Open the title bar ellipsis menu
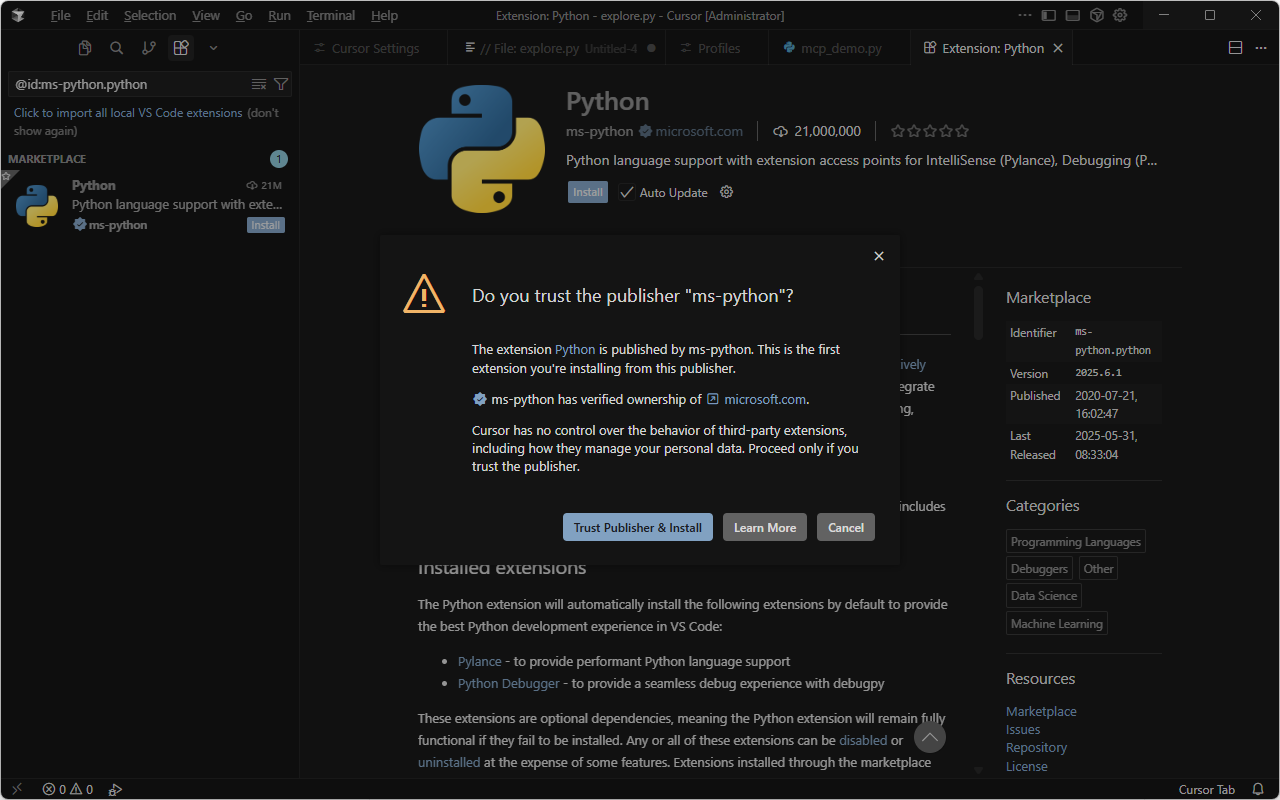The height and width of the screenshot is (800, 1280). point(1024,16)
